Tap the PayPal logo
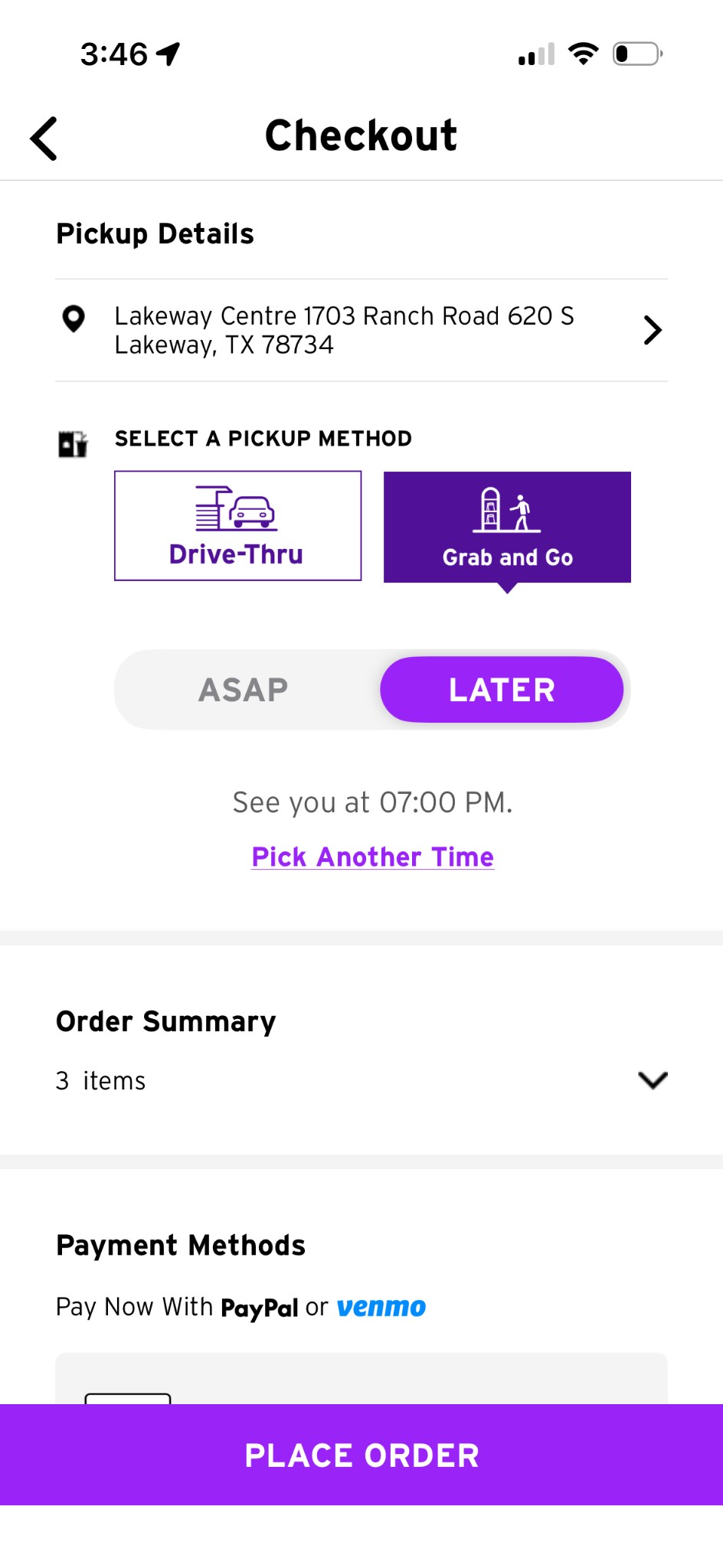 259,1308
